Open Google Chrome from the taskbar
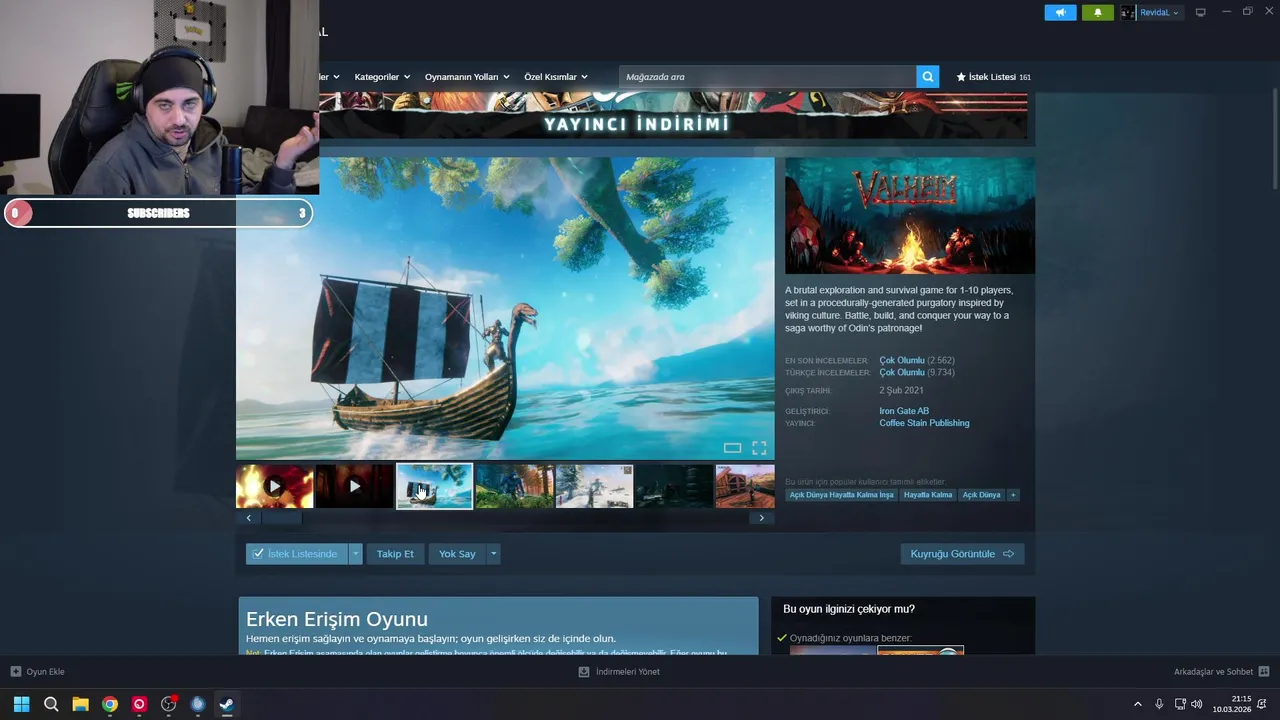 pyautogui.click(x=110, y=704)
